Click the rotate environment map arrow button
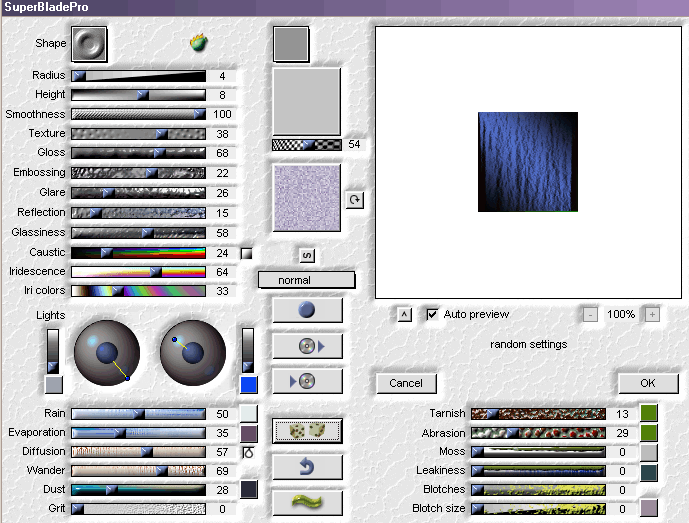 (354, 200)
